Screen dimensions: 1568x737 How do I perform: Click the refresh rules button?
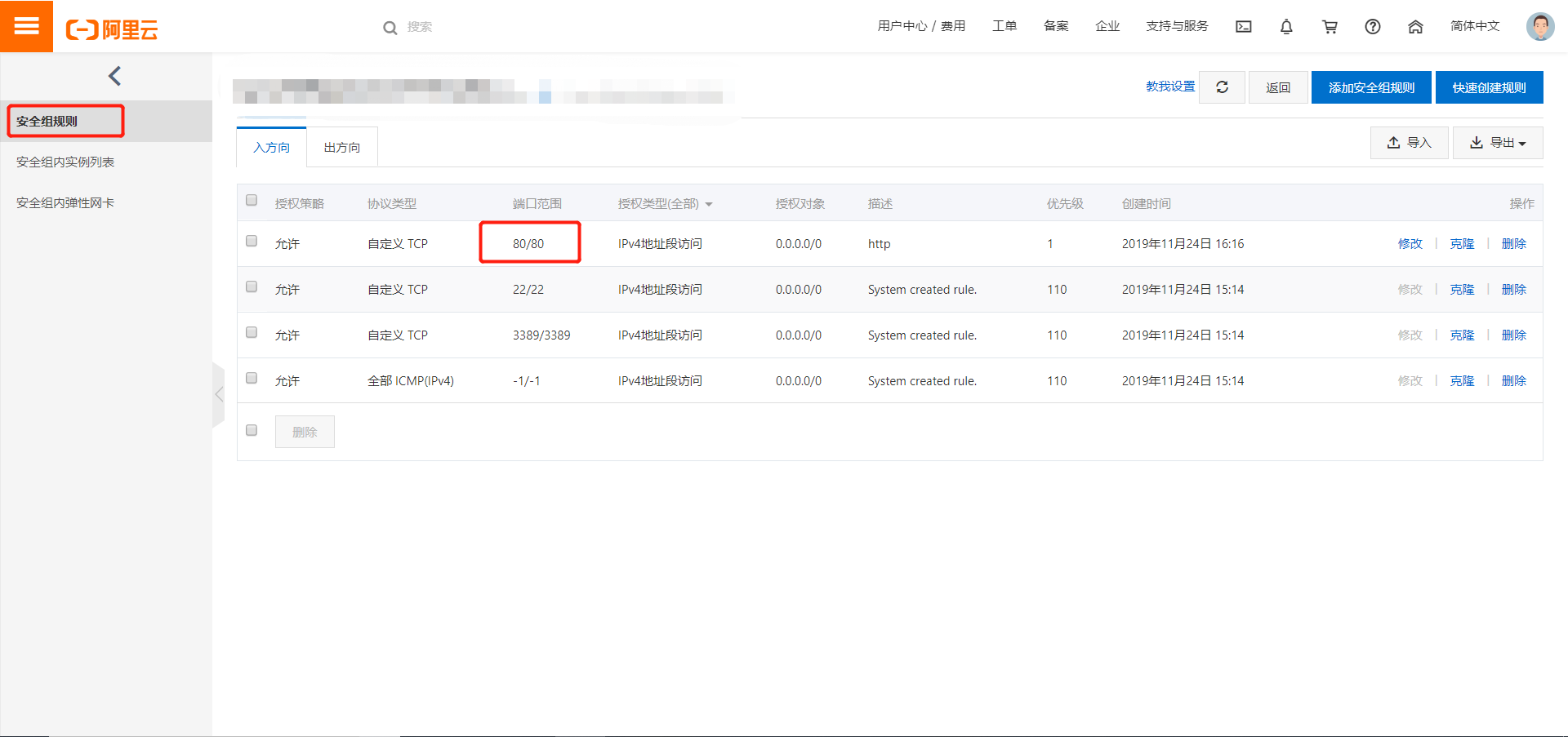(x=1222, y=87)
